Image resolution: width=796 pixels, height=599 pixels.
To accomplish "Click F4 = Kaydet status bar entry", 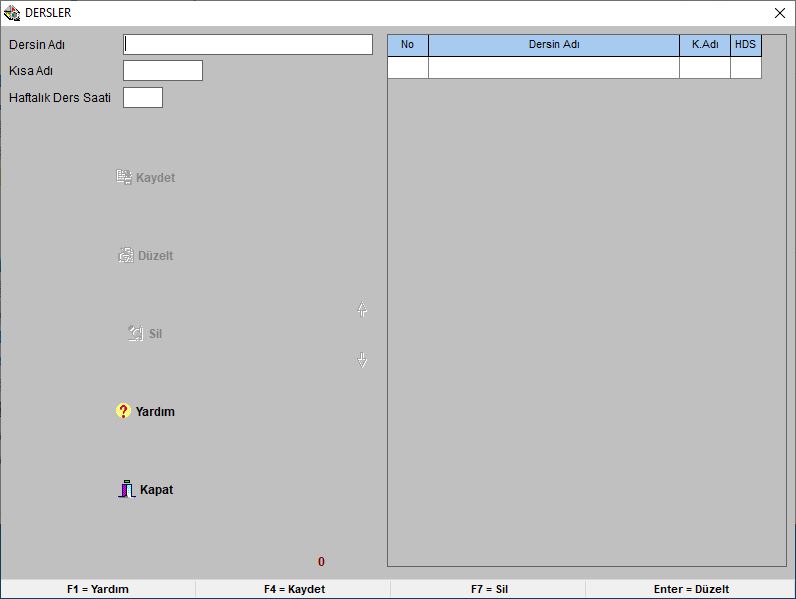I will click(294, 589).
